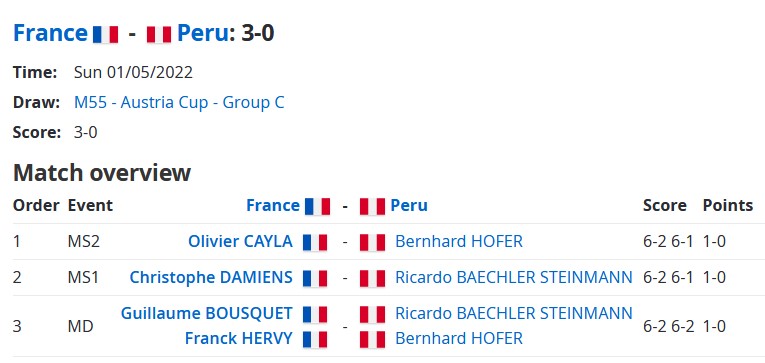Open M55 - Austria Cup - Group C draw
The width and height of the screenshot is (765, 363).
pos(179,102)
